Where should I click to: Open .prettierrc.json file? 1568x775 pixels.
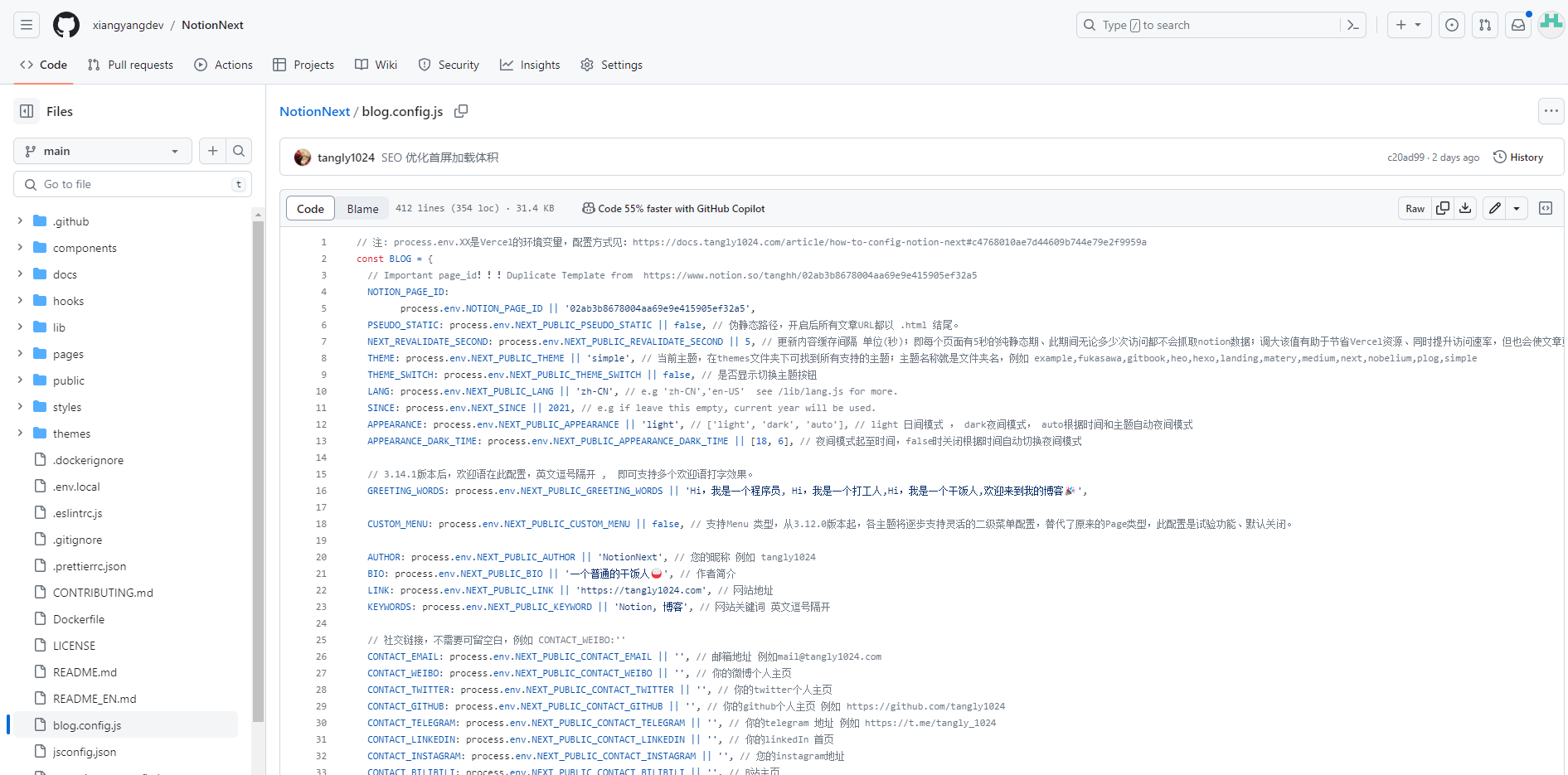coord(90,566)
